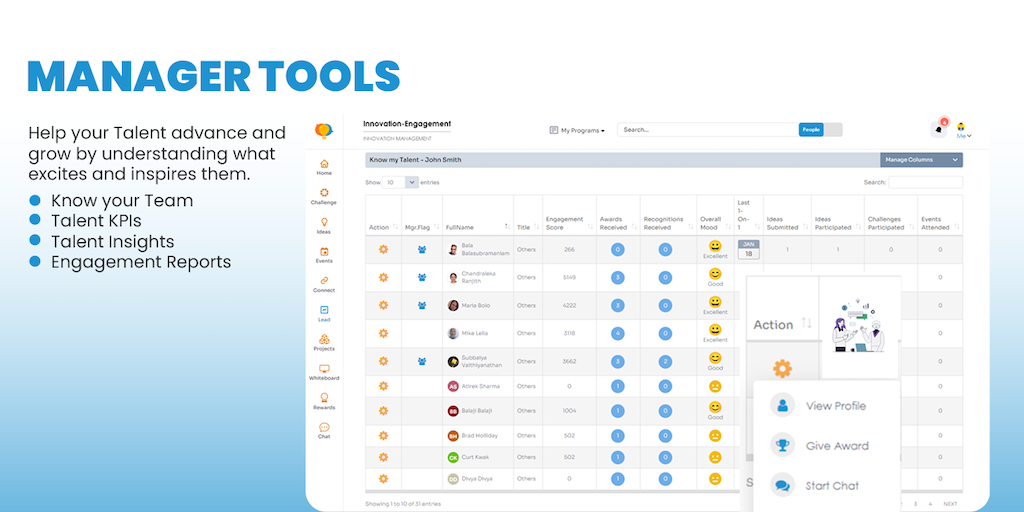Open the Projects sidebar icon

tap(324, 339)
